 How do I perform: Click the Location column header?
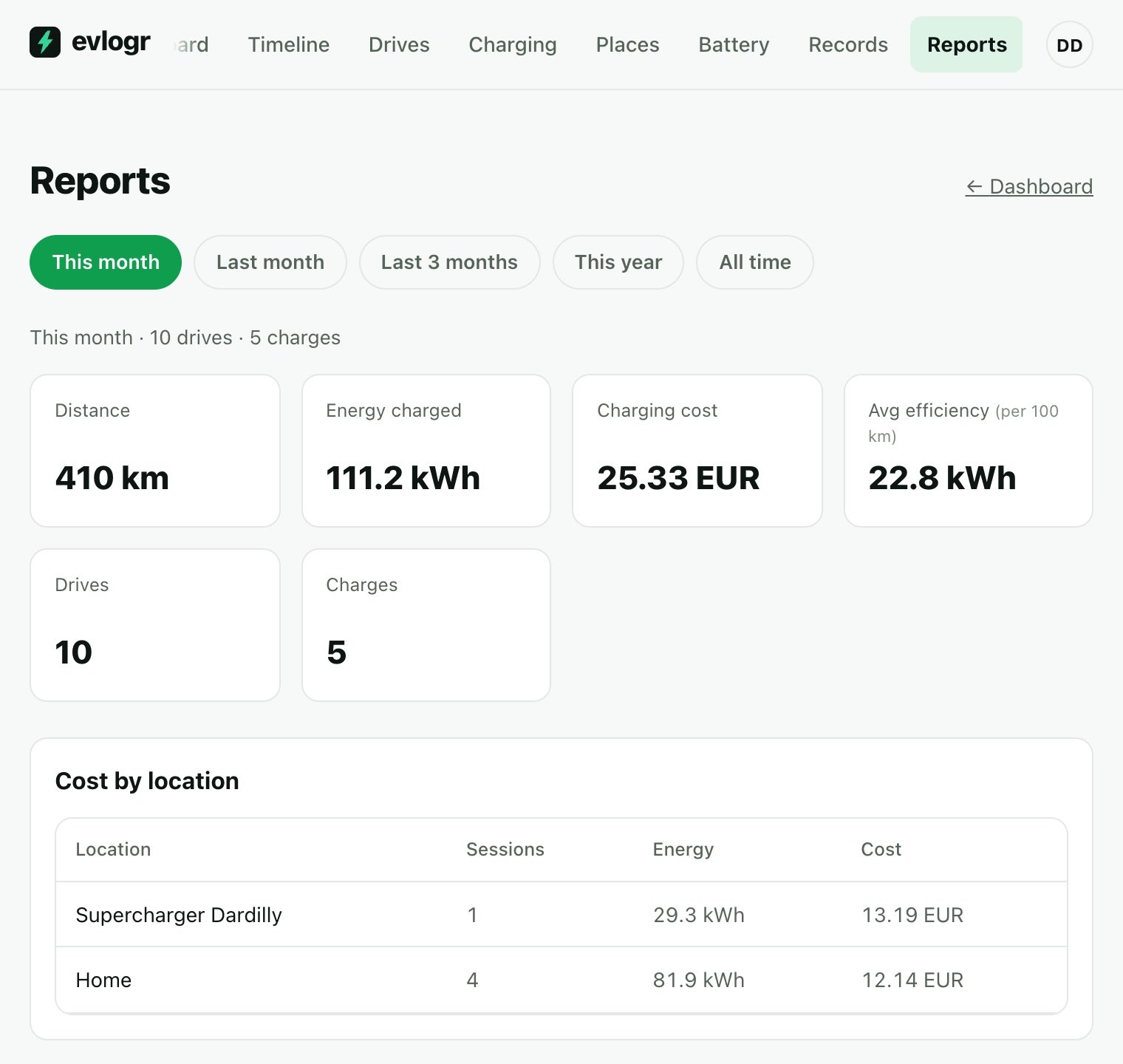[x=113, y=850]
